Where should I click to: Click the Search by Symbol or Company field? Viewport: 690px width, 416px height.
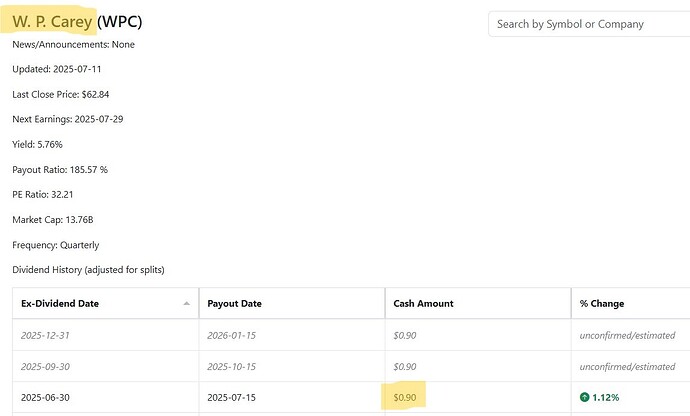[589, 24]
